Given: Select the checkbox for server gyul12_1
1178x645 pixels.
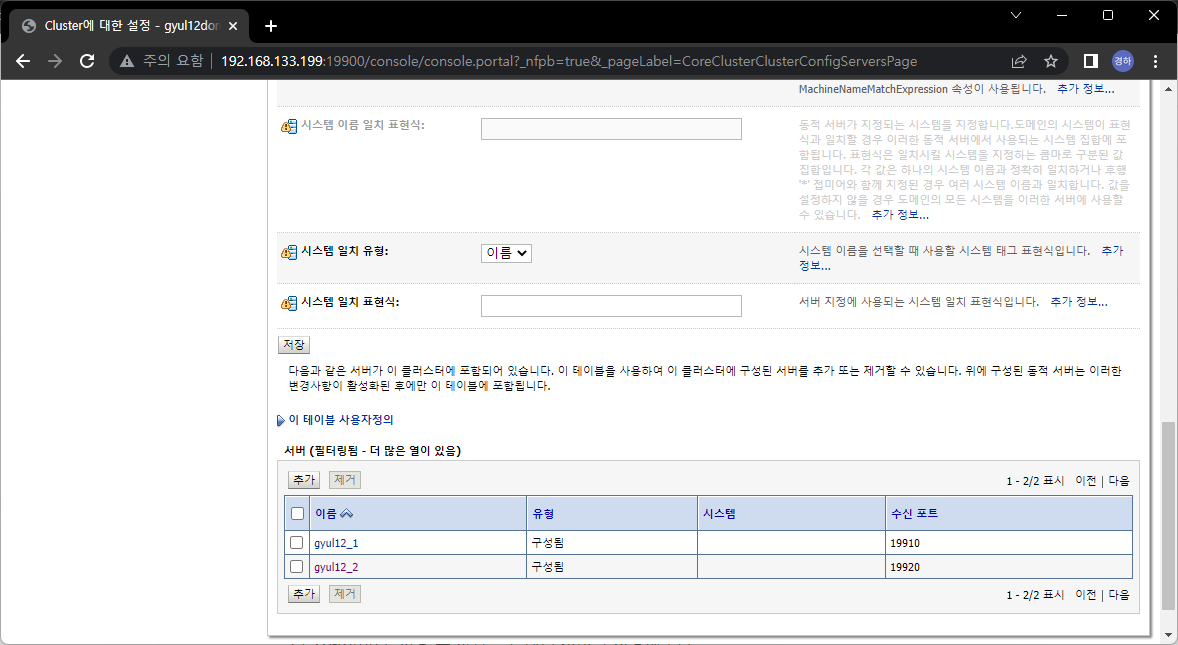Looking at the screenshot, I should coord(296,542).
